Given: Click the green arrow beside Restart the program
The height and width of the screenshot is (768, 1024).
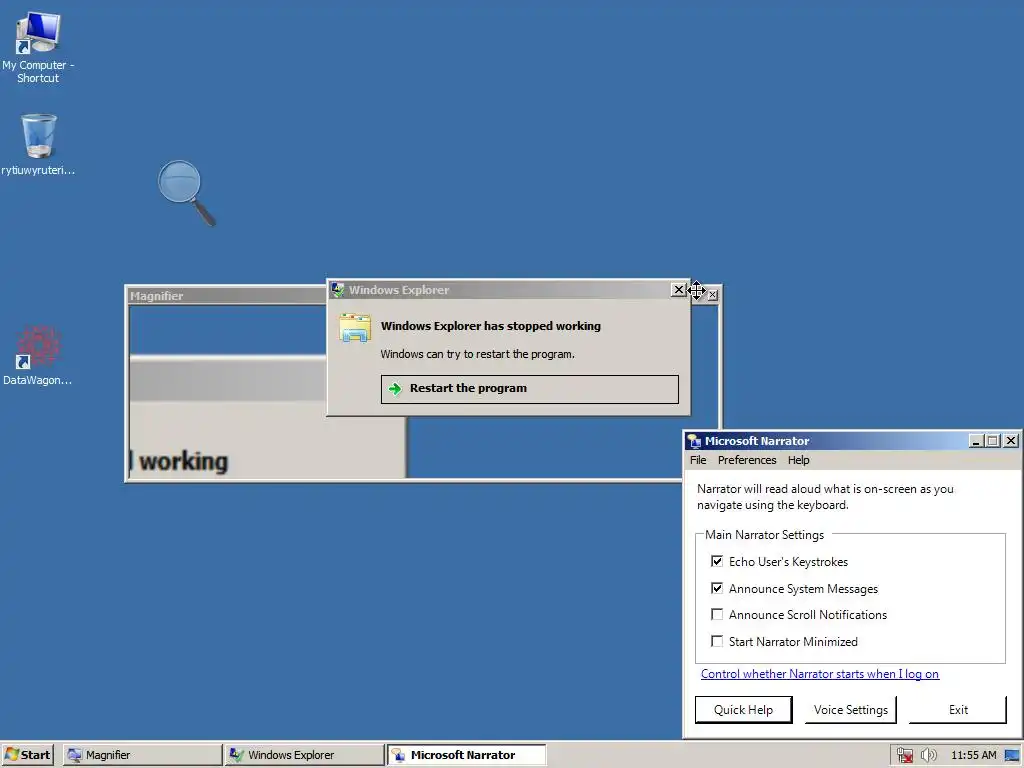Looking at the screenshot, I should coord(395,389).
